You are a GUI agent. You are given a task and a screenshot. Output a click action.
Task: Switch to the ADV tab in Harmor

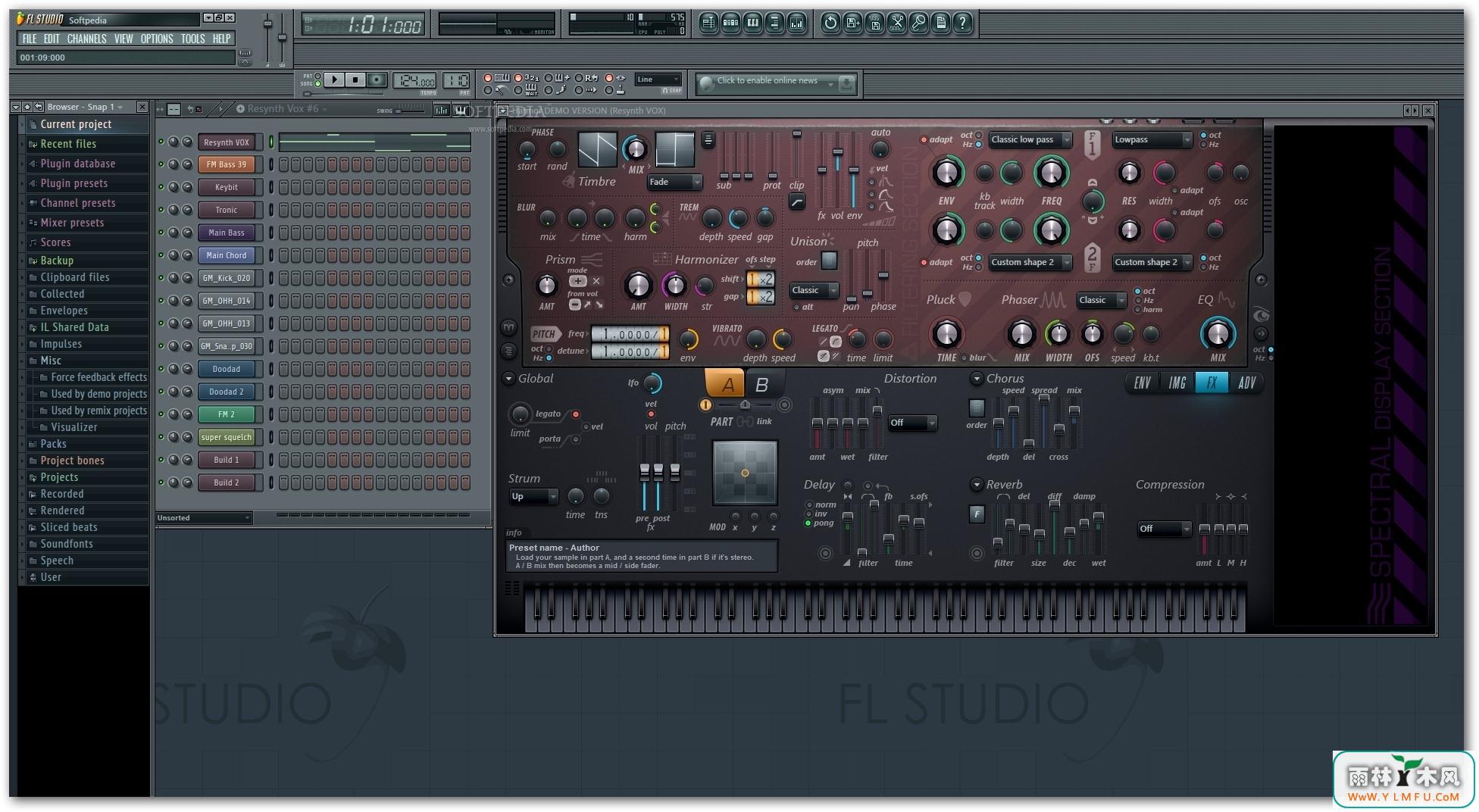[x=1246, y=383]
